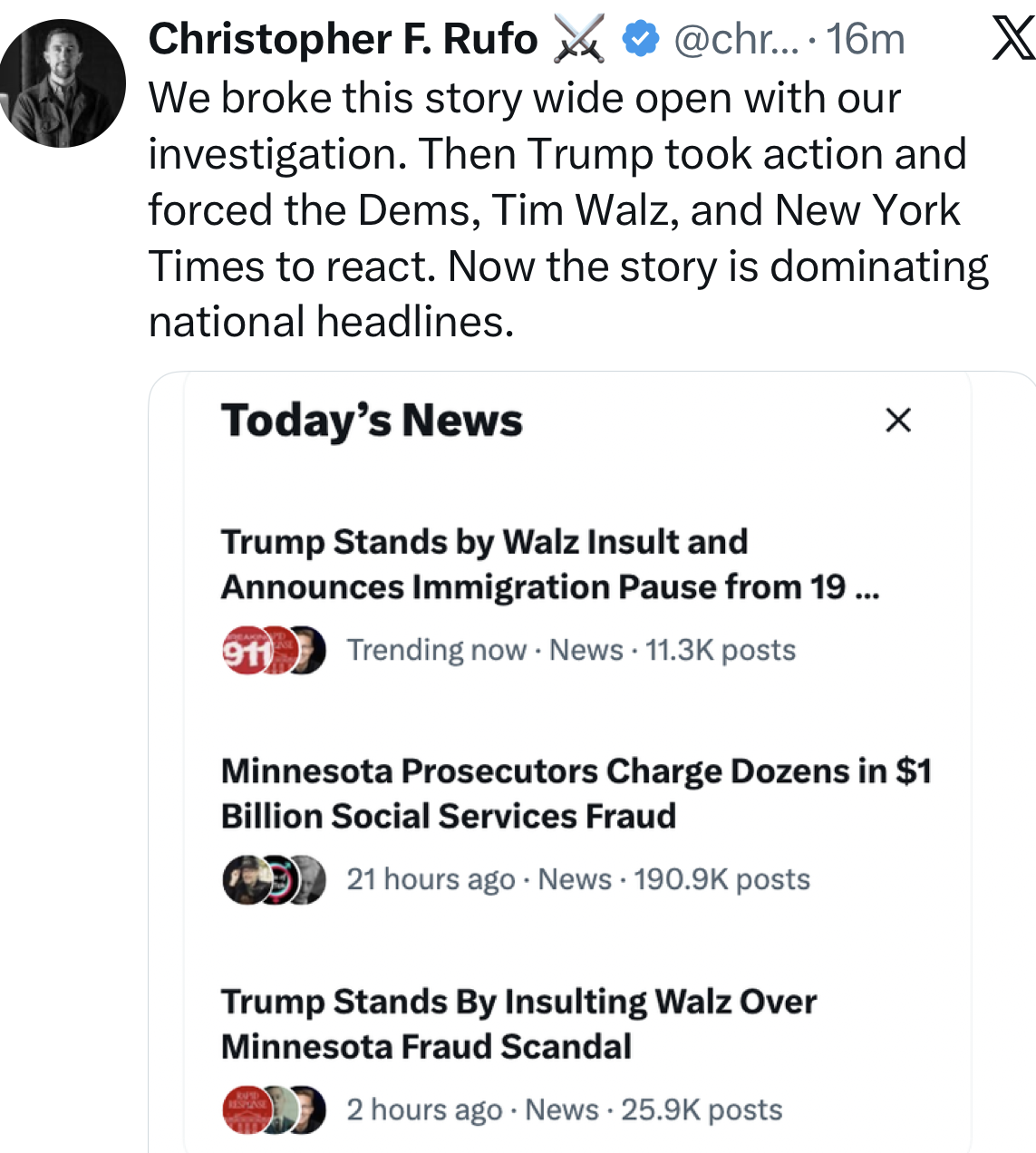Click the Today's News heading
This screenshot has width=1036, height=1153.
372,421
